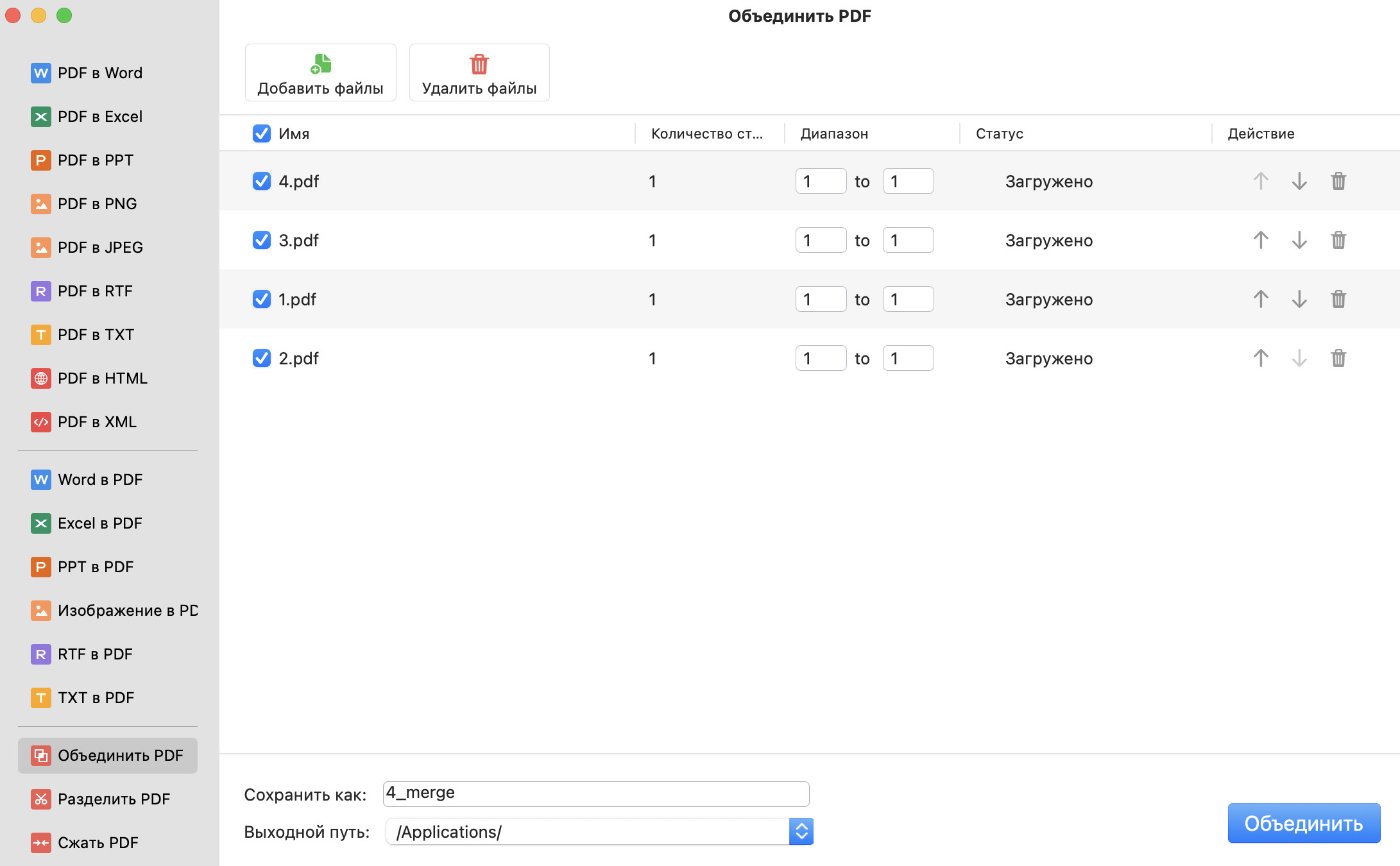Select Сжать PDF in sidebar
1400x866 pixels.
tap(98, 843)
